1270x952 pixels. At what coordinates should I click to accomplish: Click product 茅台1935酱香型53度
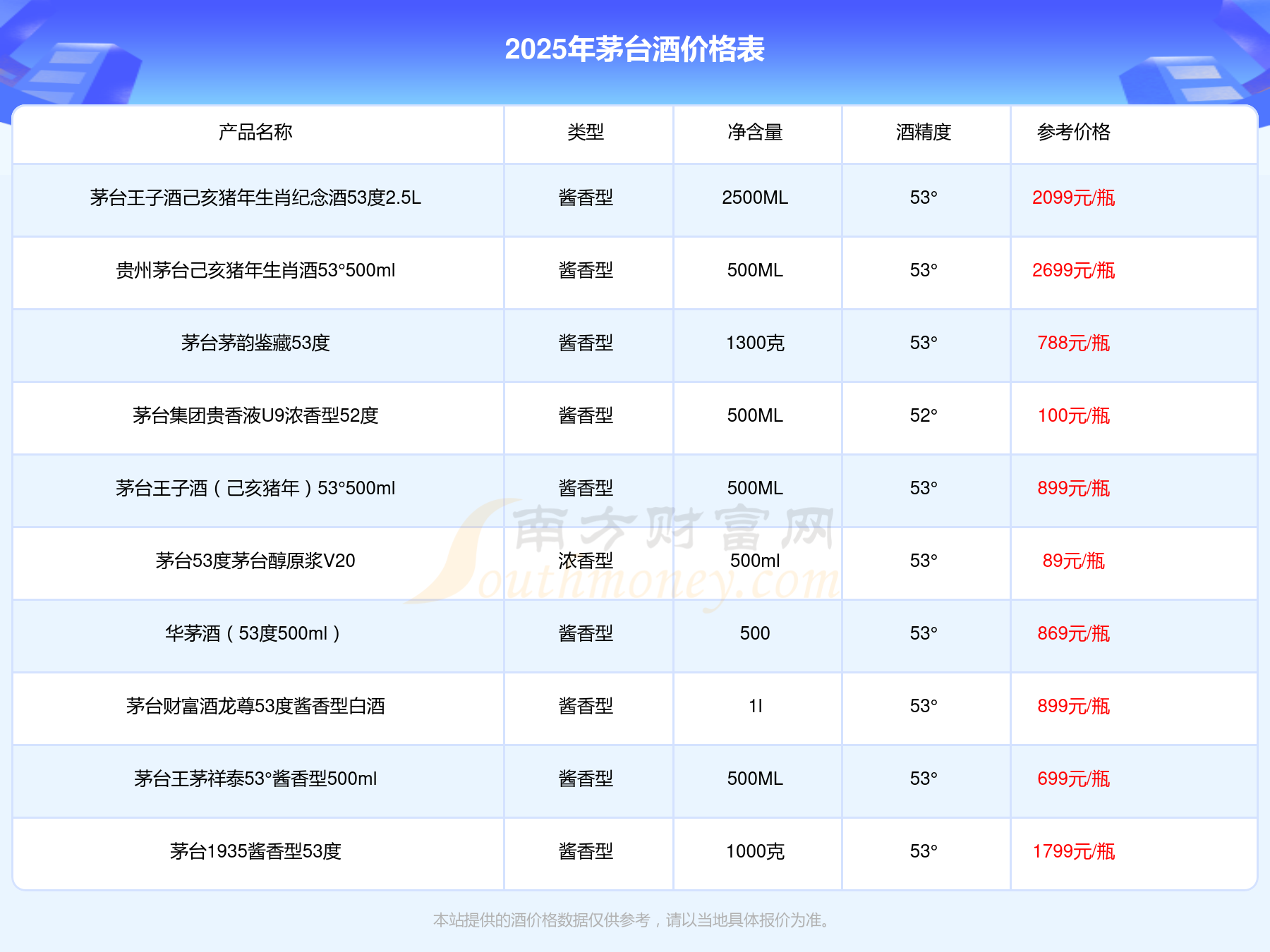coord(255,851)
